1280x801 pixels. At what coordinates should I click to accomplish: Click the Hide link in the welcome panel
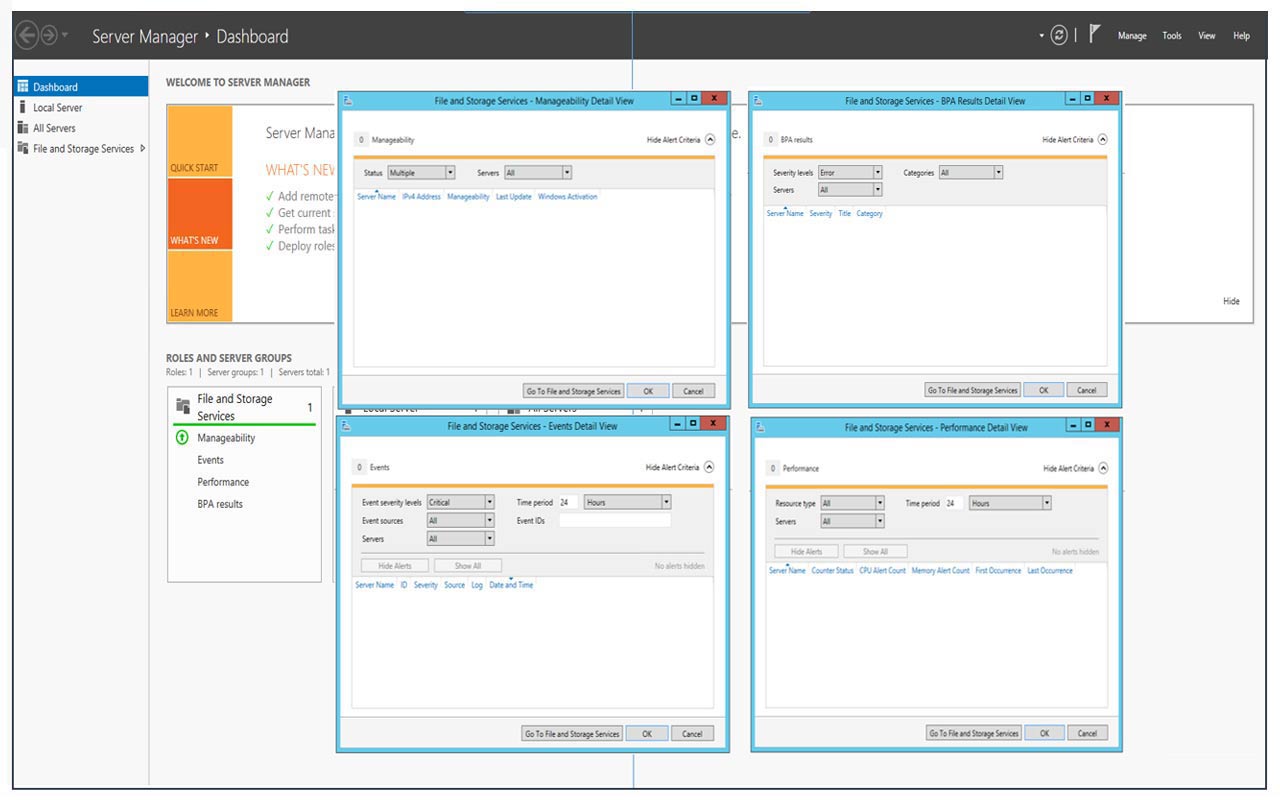coord(1231,301)
